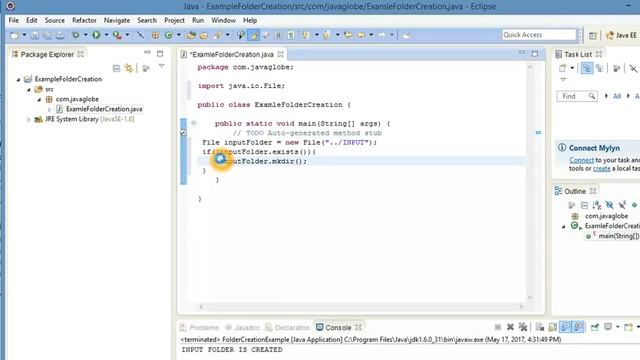
Task: Click the Print toolbar icon
Action: coord(60,36)
